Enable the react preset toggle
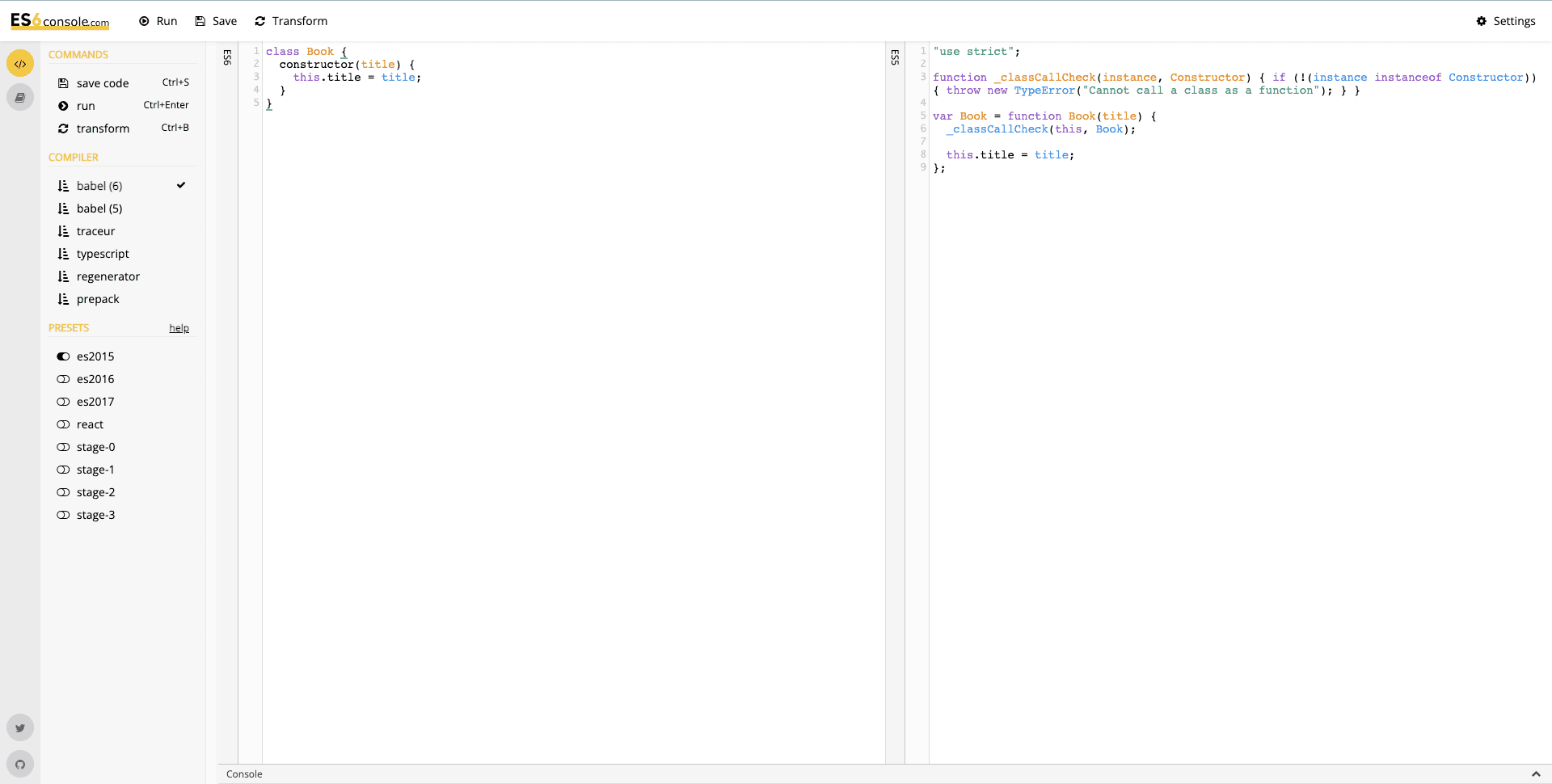This screenshot has width=1552, height=784. (x=63, y=424)
